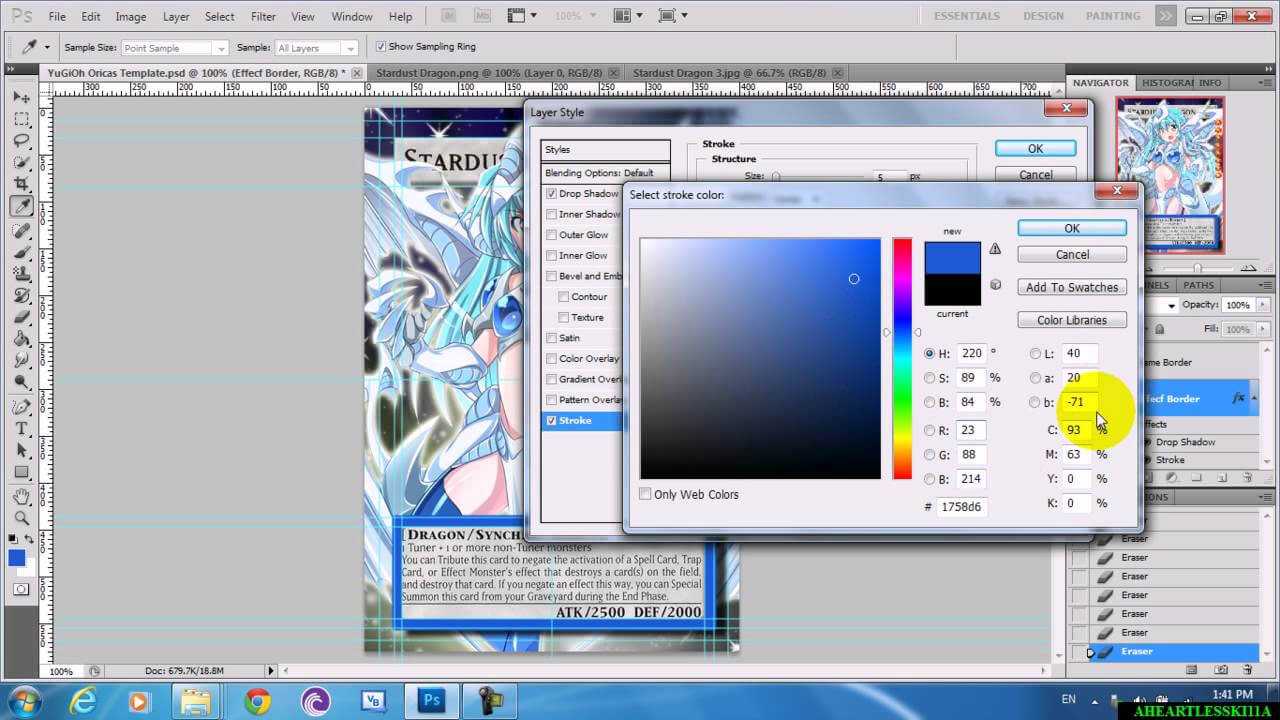Open the Sample All Layers dropdown

tap(316, 48)
